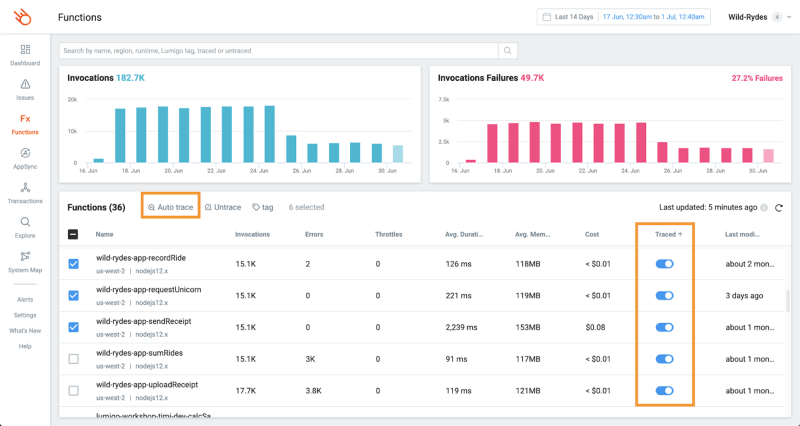Open the AppSync icon in sidebar
The width and height of the screenshot is (800, 426).
click(25, 153)
